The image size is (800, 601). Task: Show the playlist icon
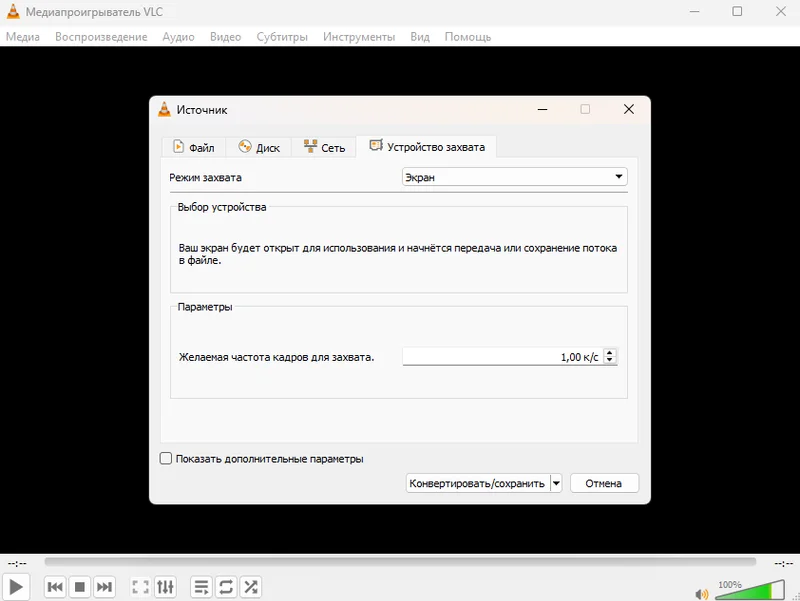tap(201, 587)
